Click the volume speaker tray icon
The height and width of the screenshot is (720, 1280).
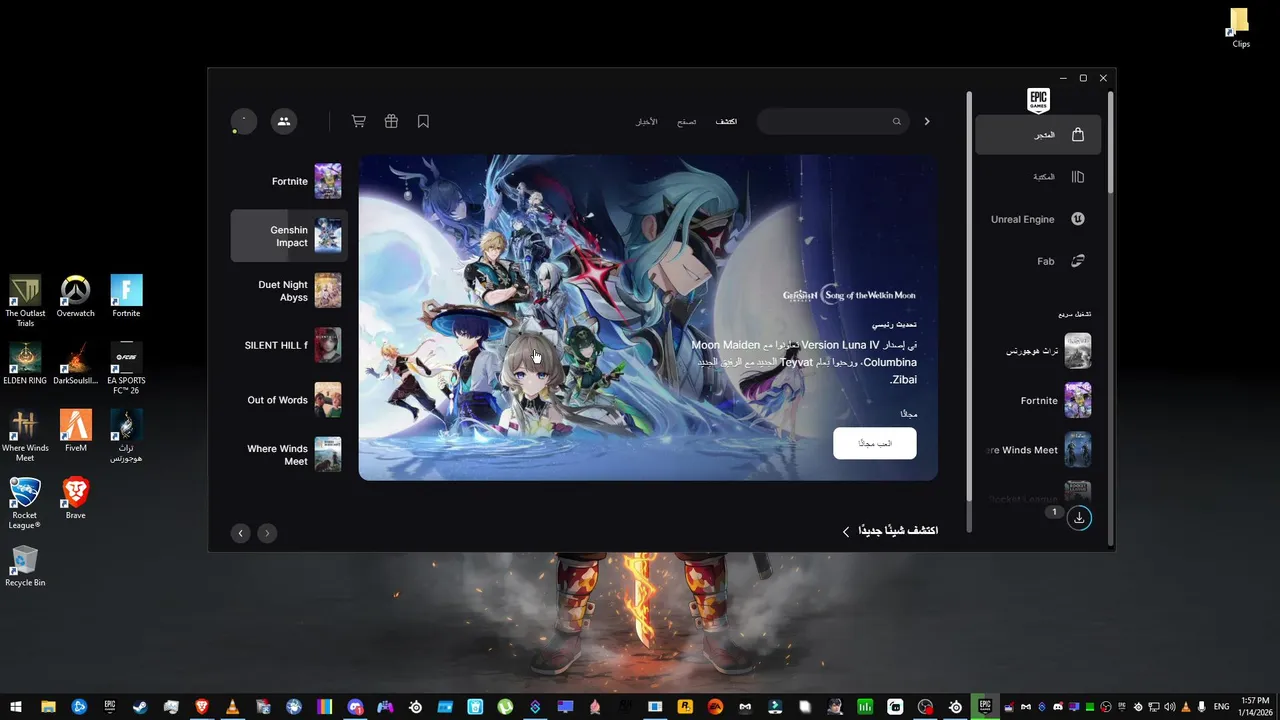[1170, 707]
